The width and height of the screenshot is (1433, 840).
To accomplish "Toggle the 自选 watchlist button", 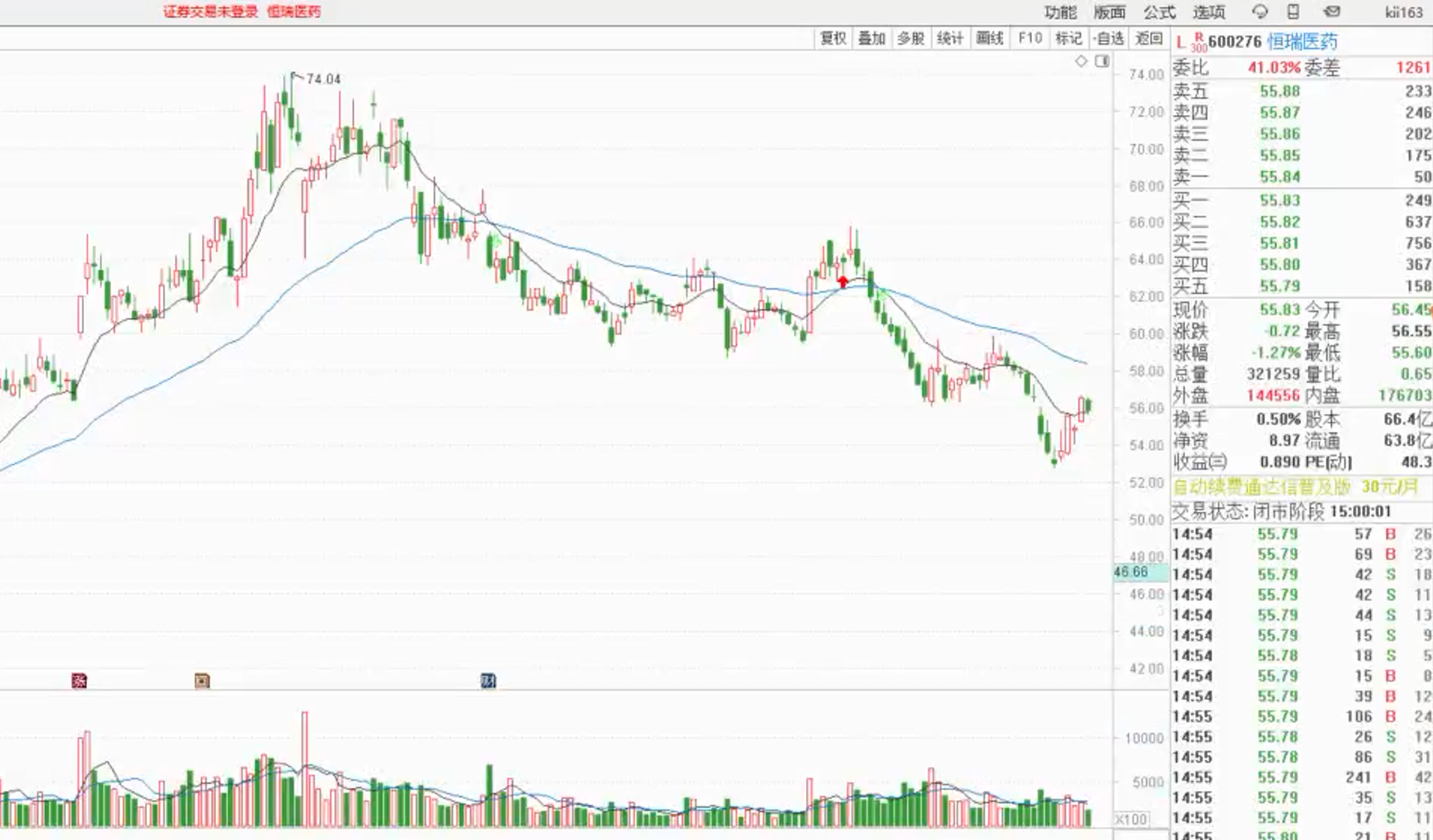I will [x=1108, y=38].
